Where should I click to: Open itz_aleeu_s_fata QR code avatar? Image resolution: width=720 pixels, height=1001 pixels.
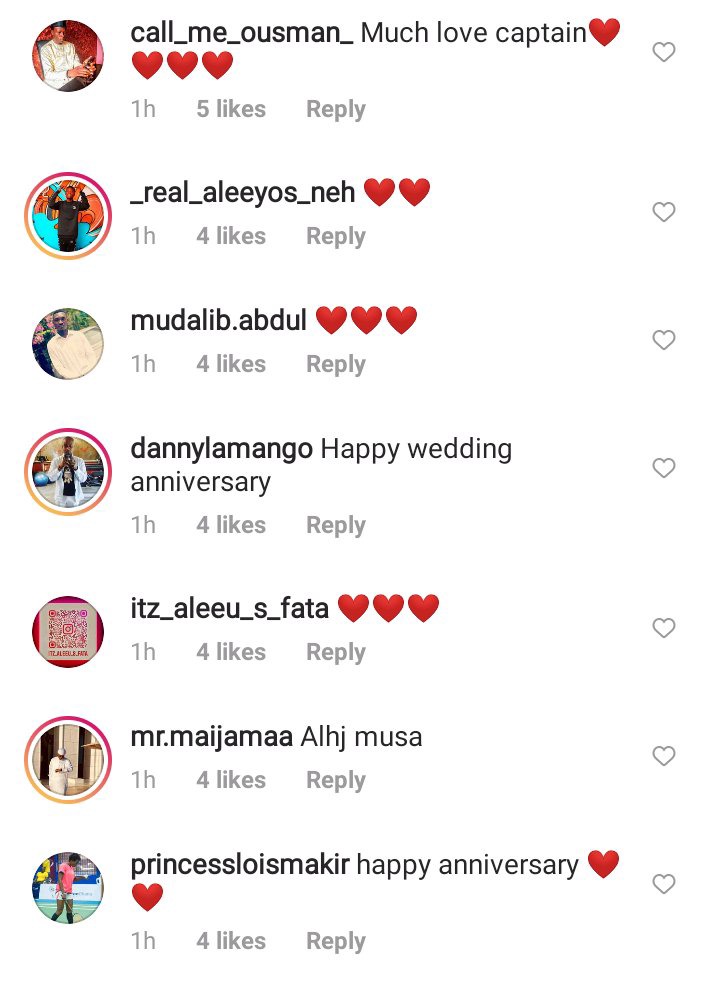click(x=68, y=632)
